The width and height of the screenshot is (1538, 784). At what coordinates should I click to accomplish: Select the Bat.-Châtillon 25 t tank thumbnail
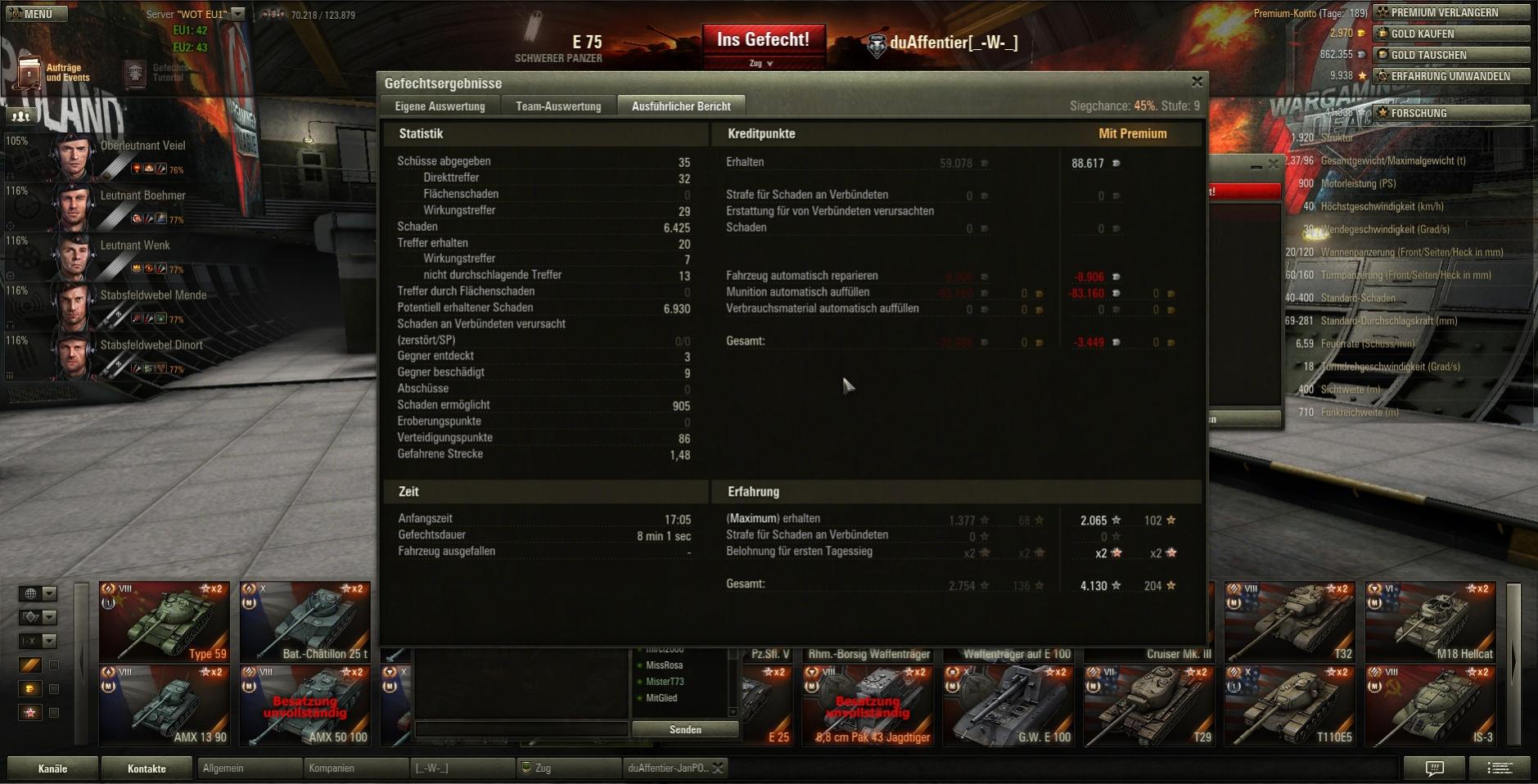305,621
